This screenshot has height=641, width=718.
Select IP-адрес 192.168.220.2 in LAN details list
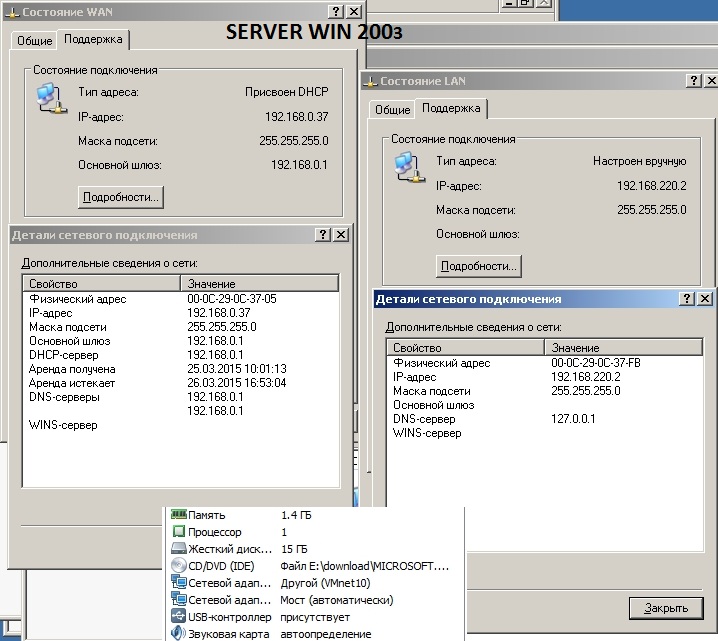(545, 377)
